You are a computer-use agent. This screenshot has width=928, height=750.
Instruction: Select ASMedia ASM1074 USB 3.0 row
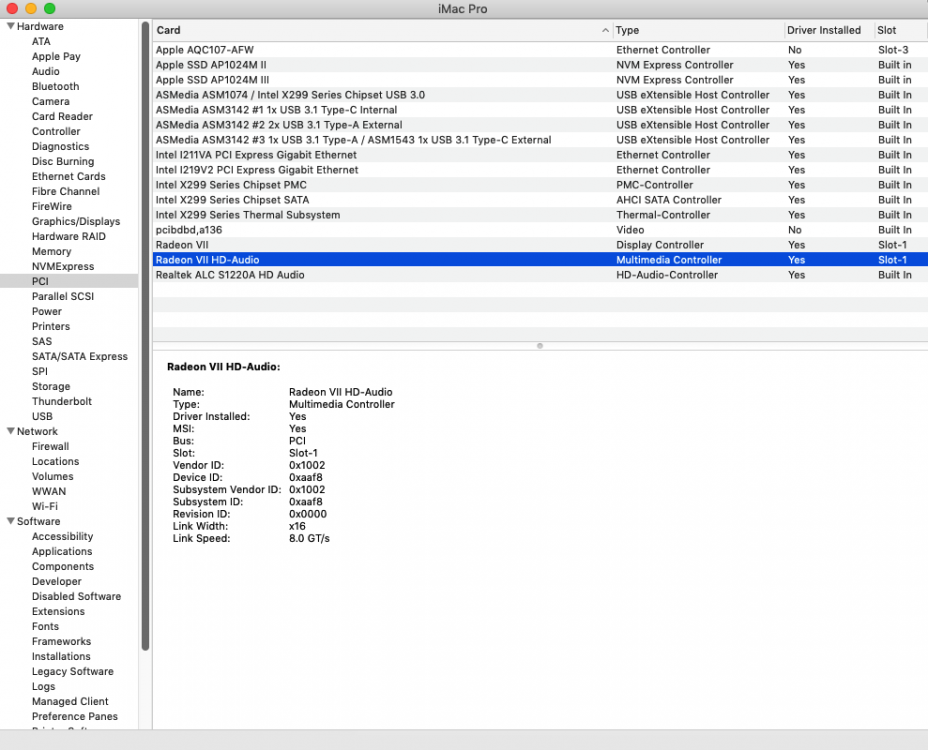[x=540, y=95]
